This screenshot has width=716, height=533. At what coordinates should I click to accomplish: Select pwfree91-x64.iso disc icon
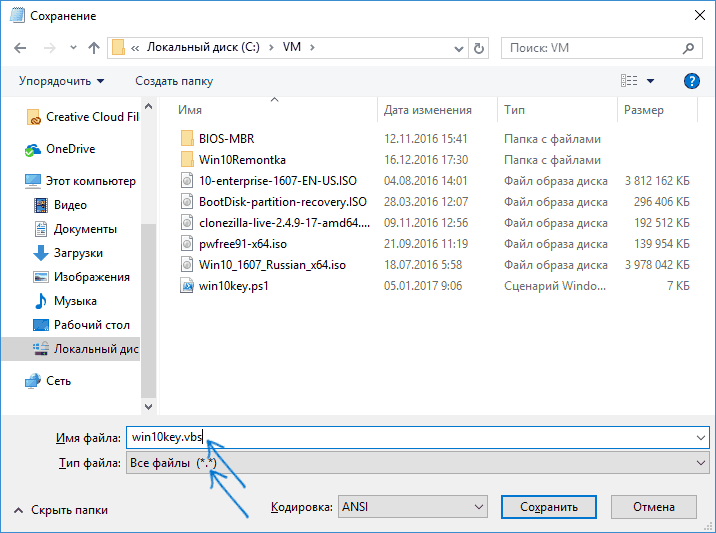pos(187,244)
